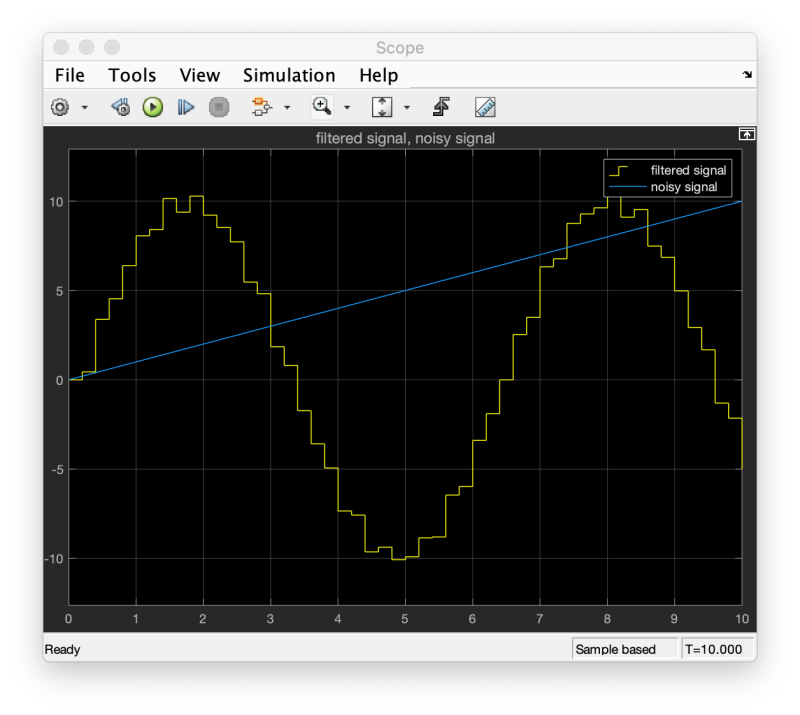Run simulation with green play button
Viewport: 800px width, 715px height.
coord(153,107)
